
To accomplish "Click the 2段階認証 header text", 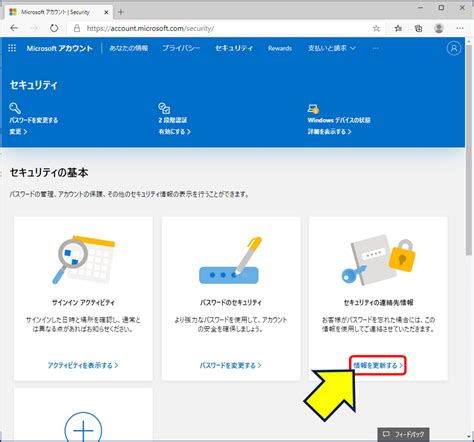I will tap(173, 120).
